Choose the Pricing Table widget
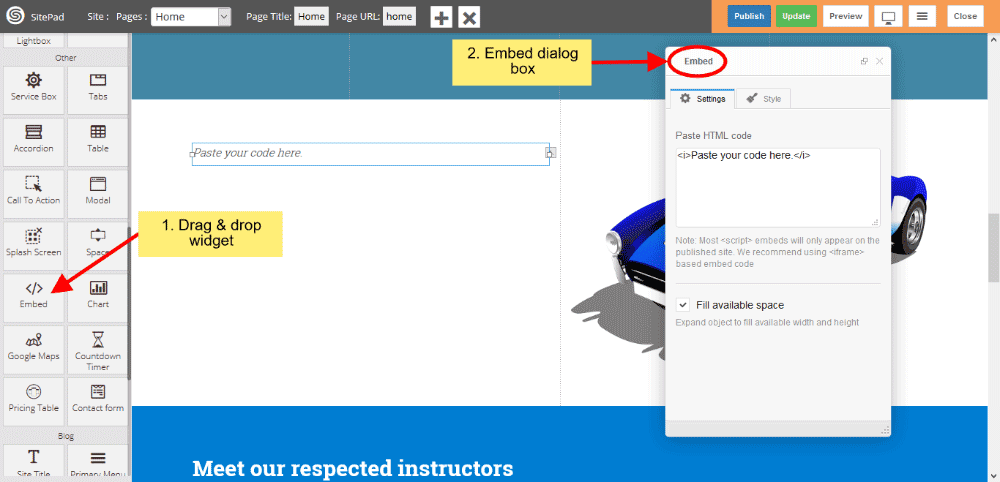Viewport: 1000px width, 482px height. [x=33, y=399]
